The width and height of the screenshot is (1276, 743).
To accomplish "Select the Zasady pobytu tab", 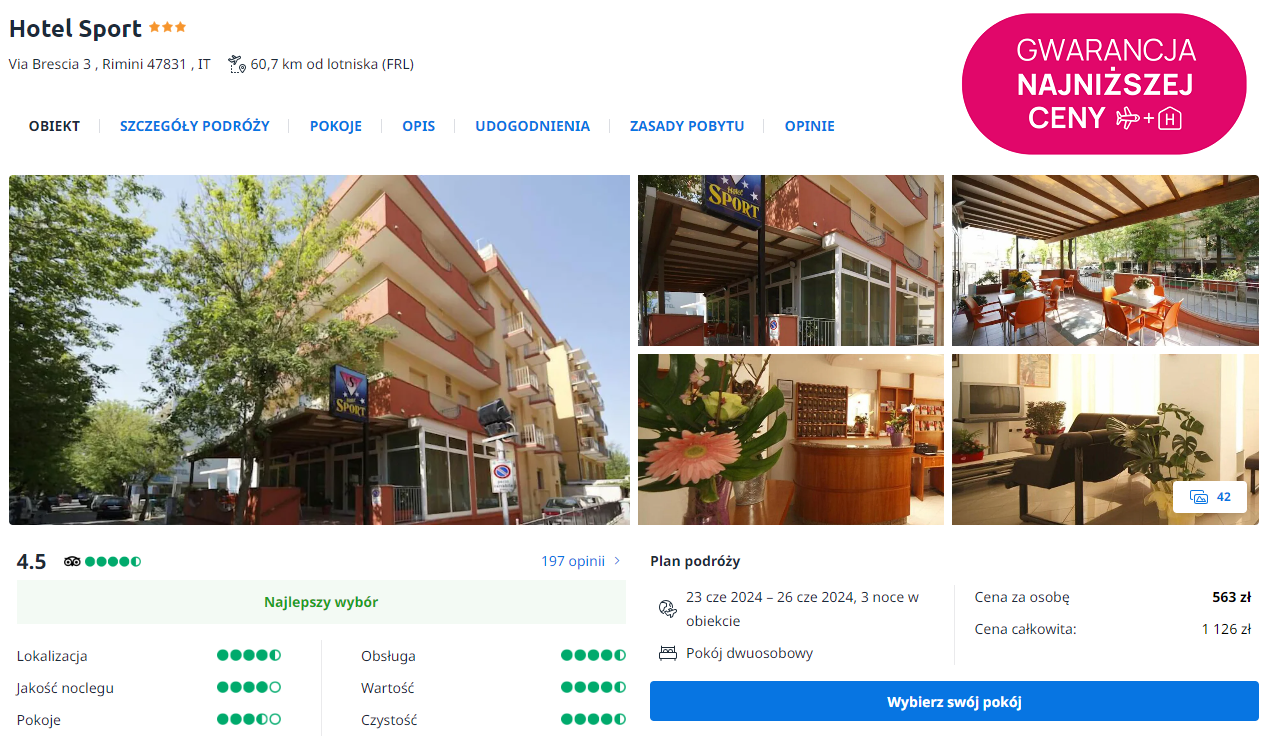I will 687,126.
